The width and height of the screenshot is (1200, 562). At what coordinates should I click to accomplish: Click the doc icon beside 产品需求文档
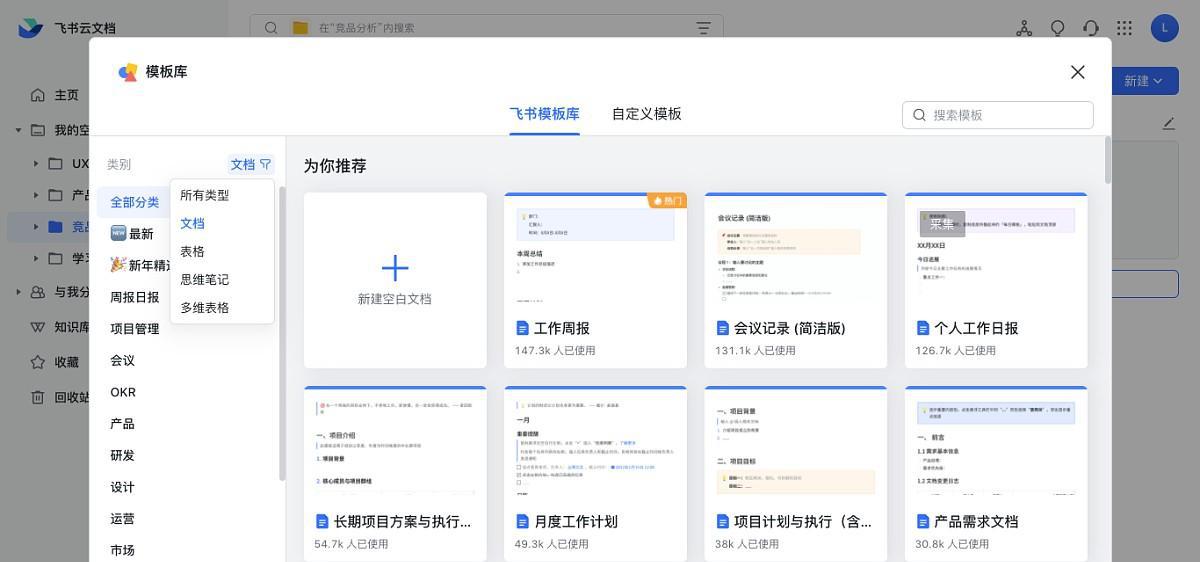coord(922,522)
